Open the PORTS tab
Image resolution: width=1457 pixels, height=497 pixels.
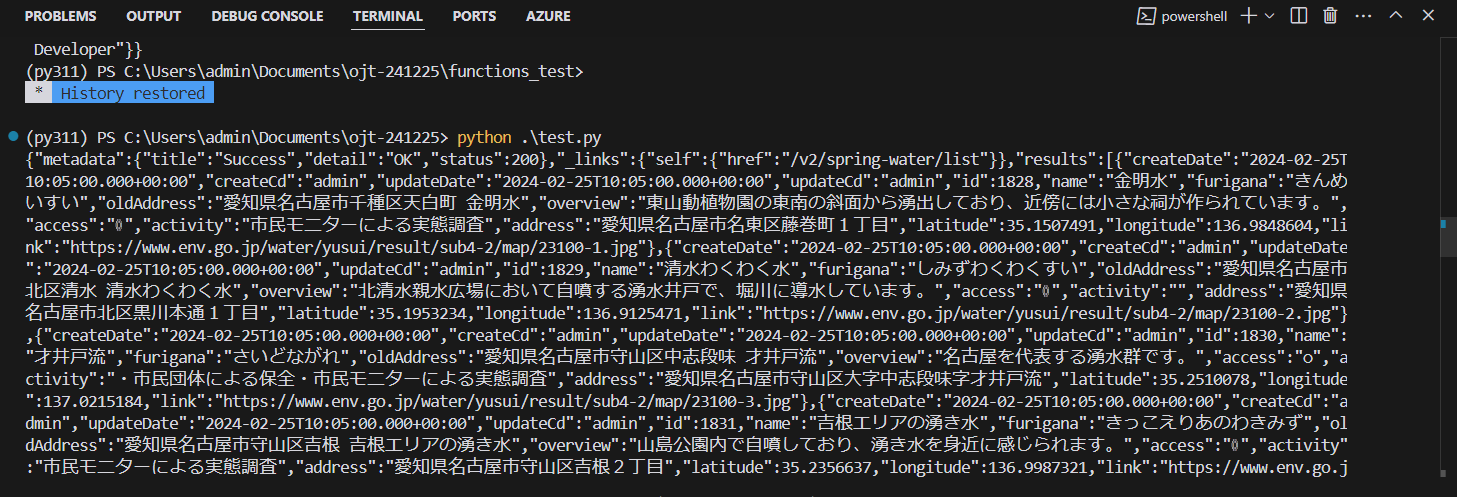pyautogui.click(x=474, y=16)
